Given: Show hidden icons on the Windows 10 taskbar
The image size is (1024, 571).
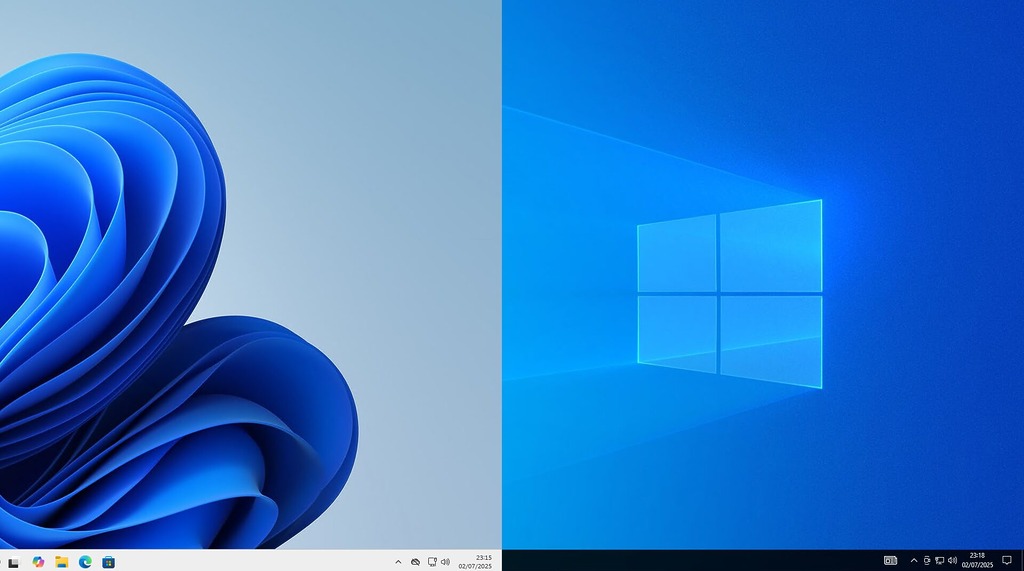Looking at the screenshot, I should 914,561.
